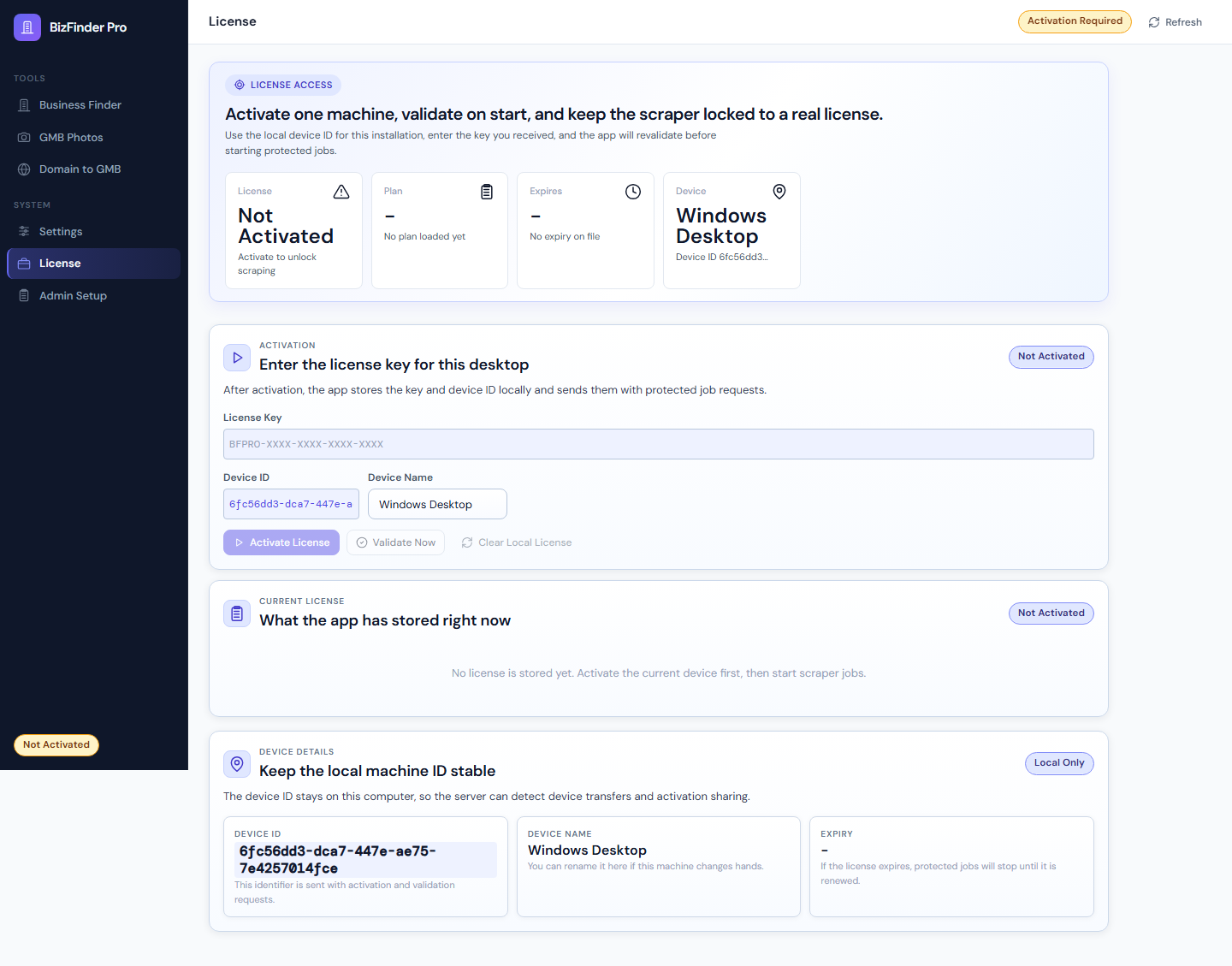Open Admin Setup from the sidebar
The height and width of the screenshot is (966, 1232).
[73, 295]
